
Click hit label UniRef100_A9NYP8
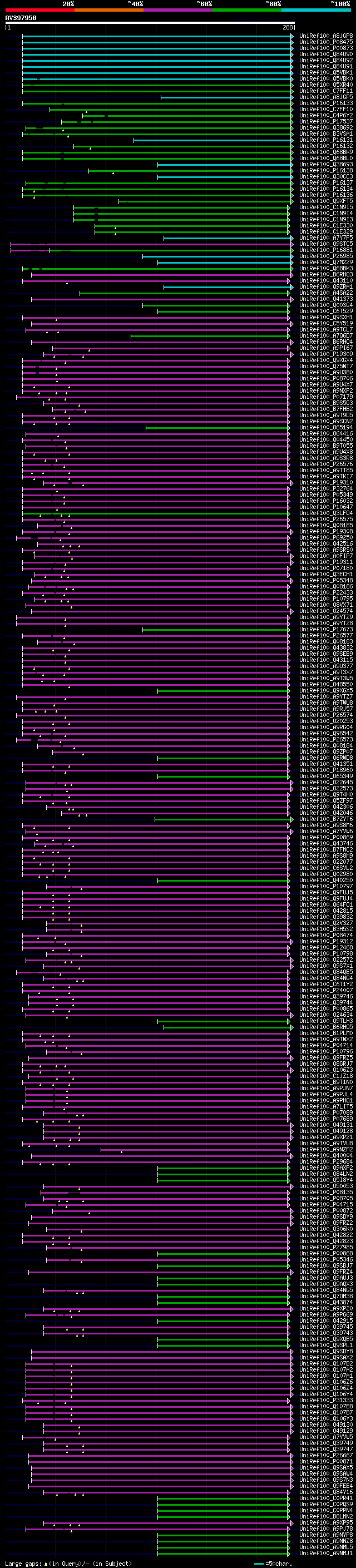(326, 1535)
